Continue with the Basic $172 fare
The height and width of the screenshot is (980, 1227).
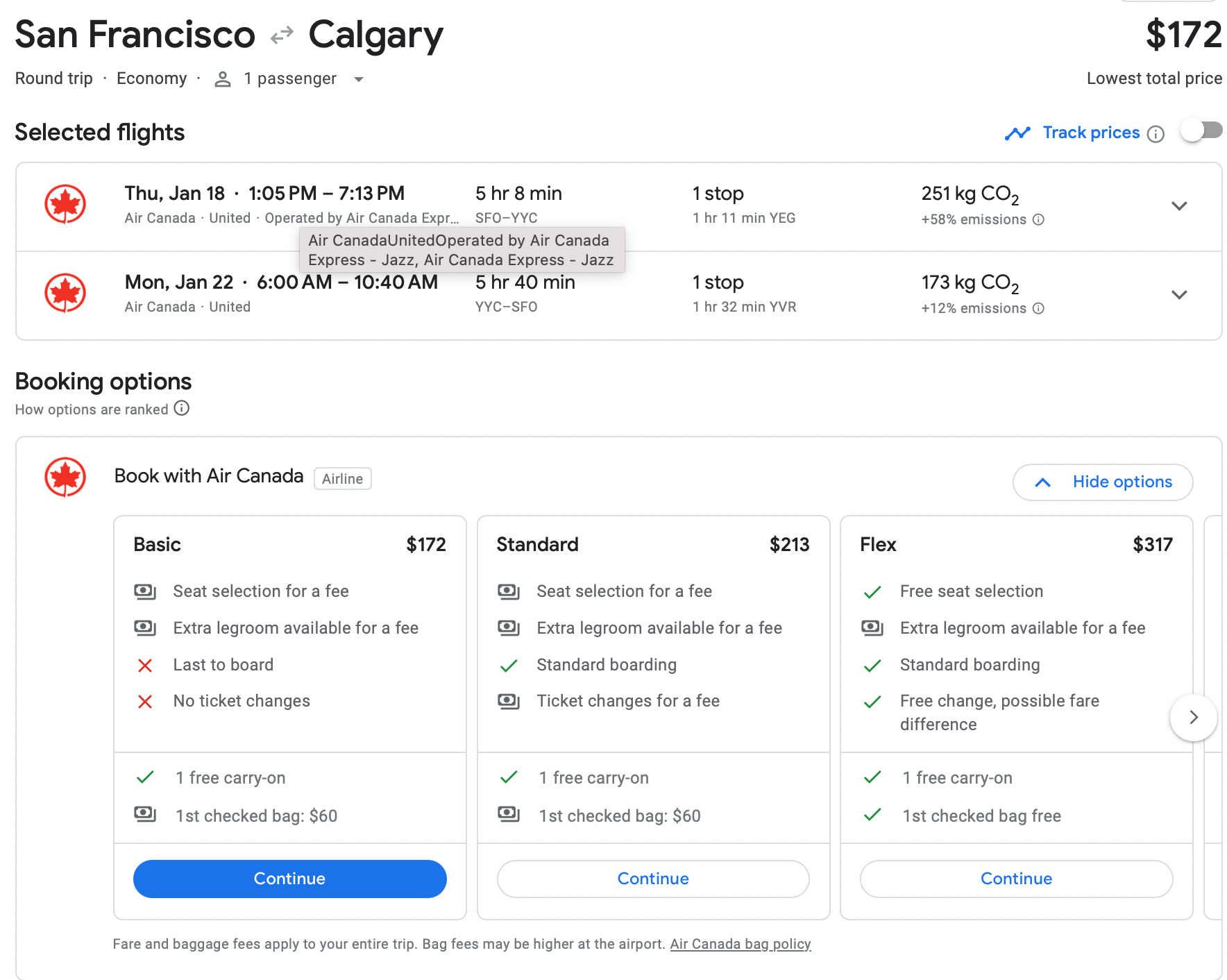(x=289, y=879)
